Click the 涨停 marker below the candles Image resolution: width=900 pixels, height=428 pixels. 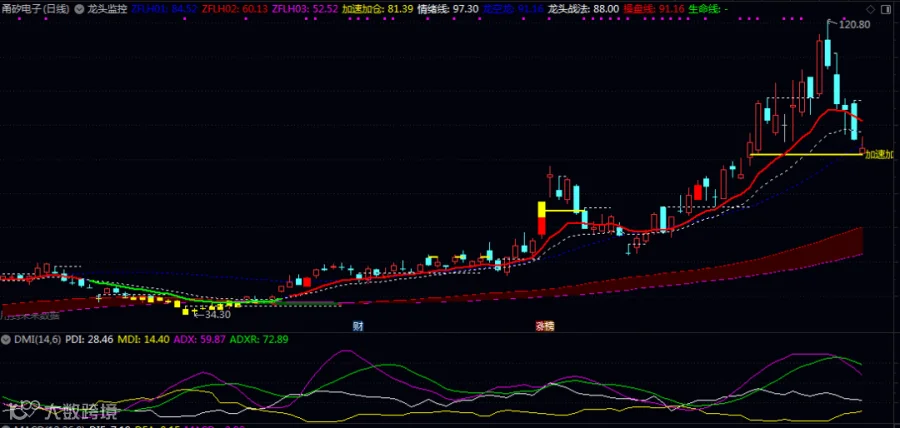coord(545,326)
